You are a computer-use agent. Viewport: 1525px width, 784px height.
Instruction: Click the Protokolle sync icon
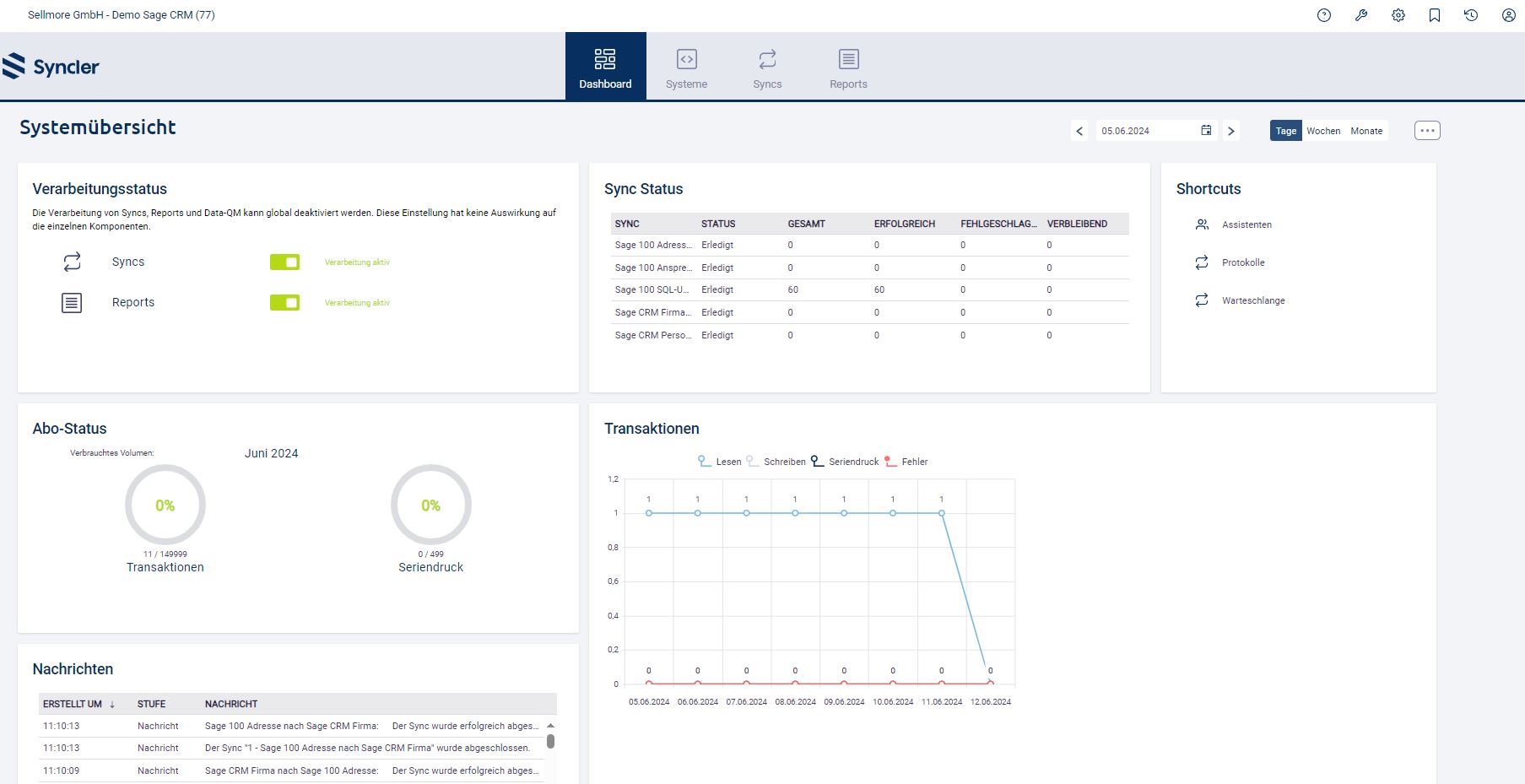[1202, 262]
